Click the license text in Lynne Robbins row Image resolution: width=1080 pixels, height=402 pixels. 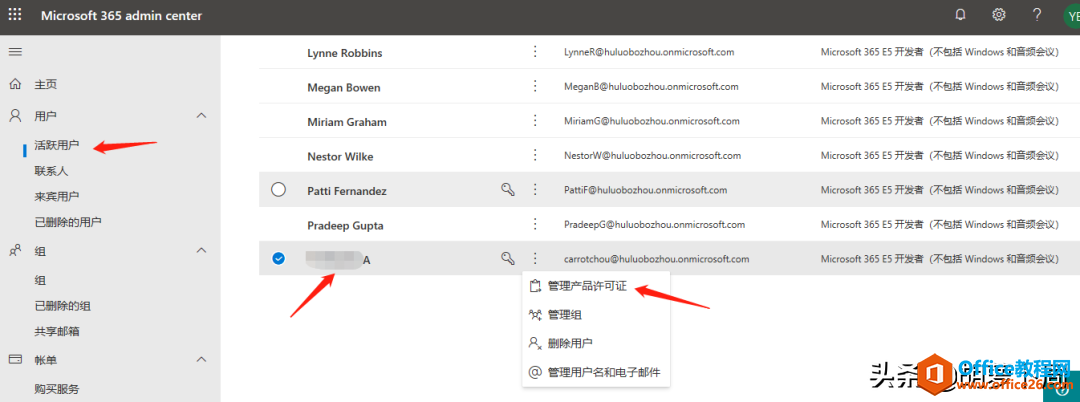939,52
